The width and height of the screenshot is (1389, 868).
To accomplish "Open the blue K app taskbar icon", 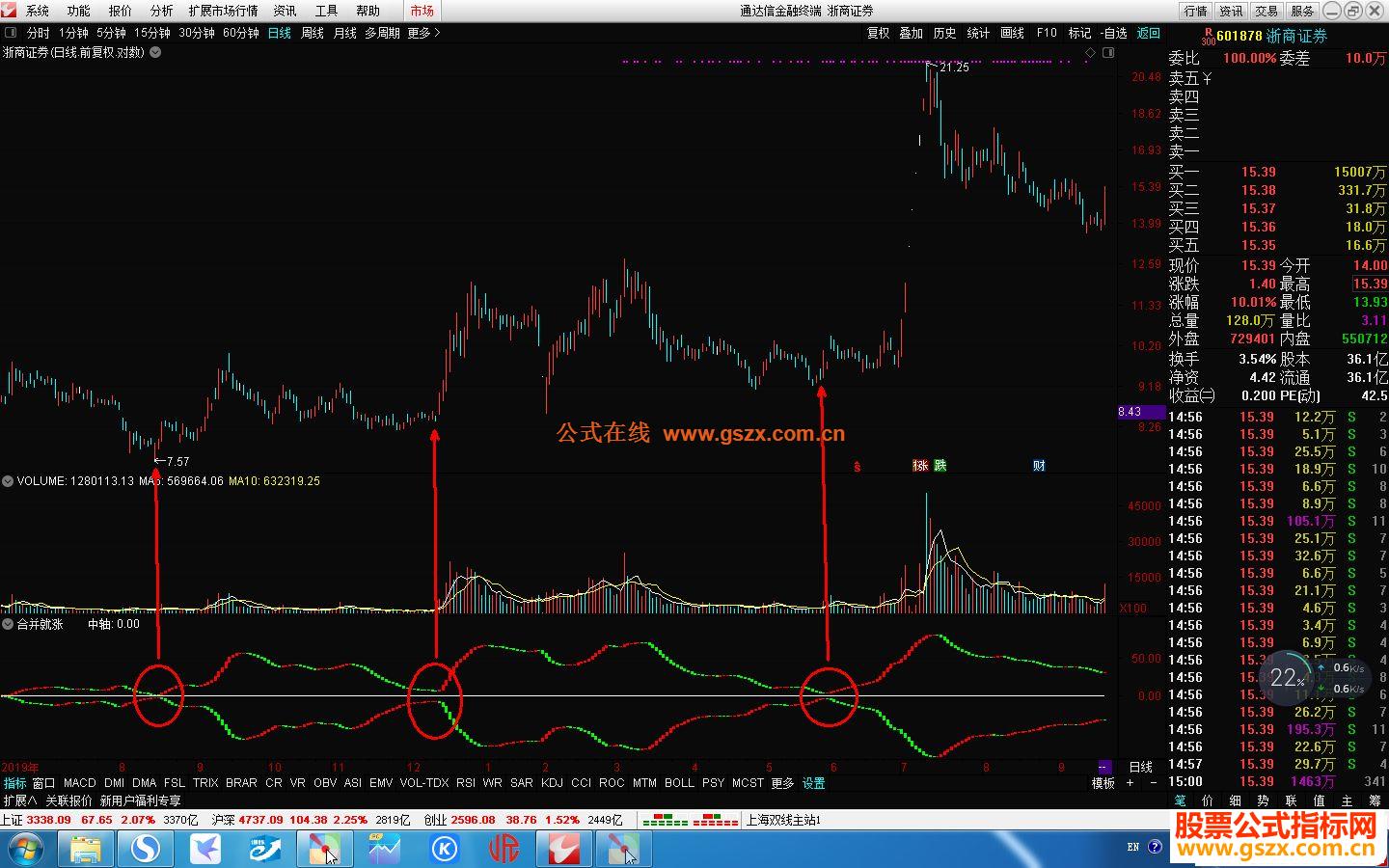I will [x=445, y=849].
